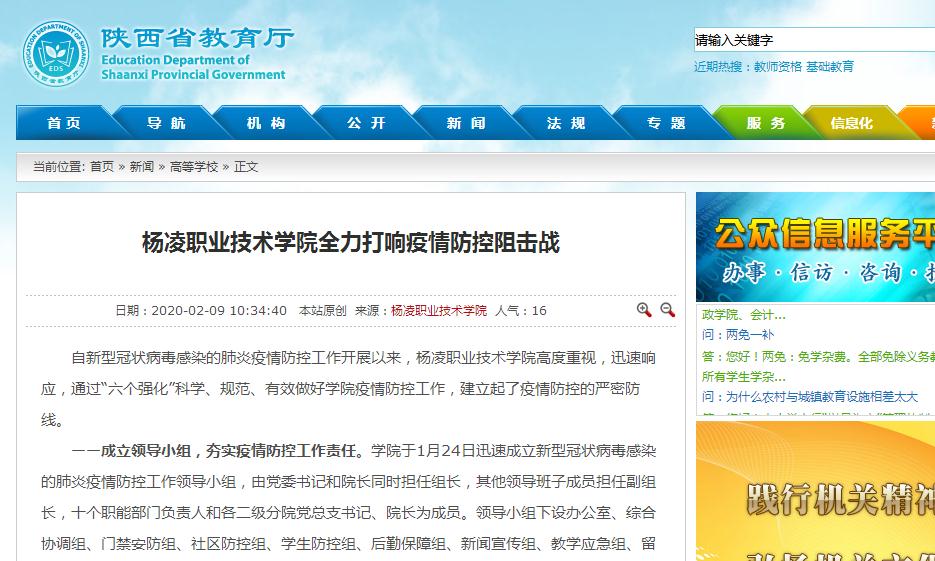
Task: Open the 杨凌职业技术学院 source link
Action: click(x=438, y=311)
